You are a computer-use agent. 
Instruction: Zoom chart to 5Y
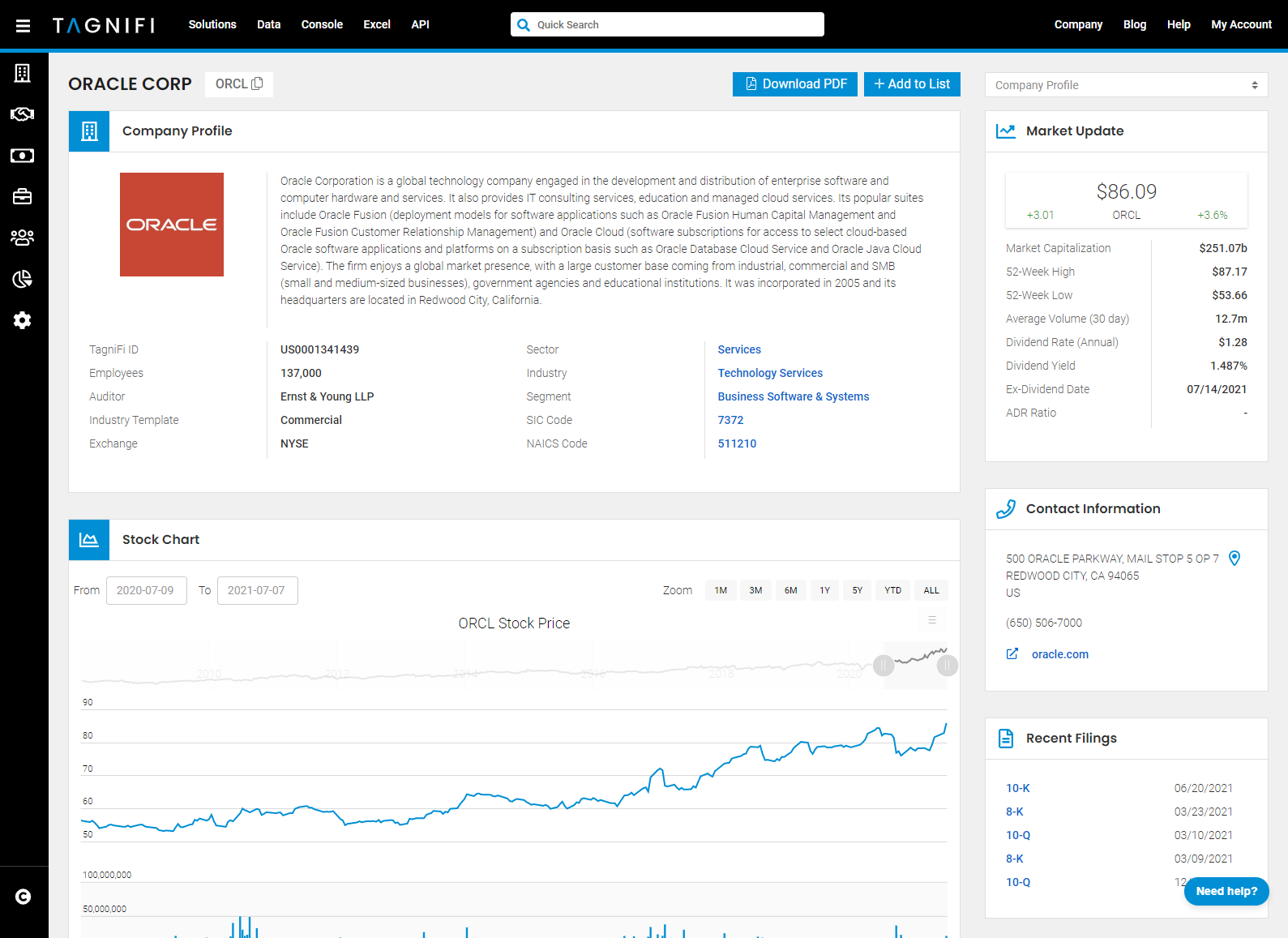pyautogui.click(x=858, y=590)
